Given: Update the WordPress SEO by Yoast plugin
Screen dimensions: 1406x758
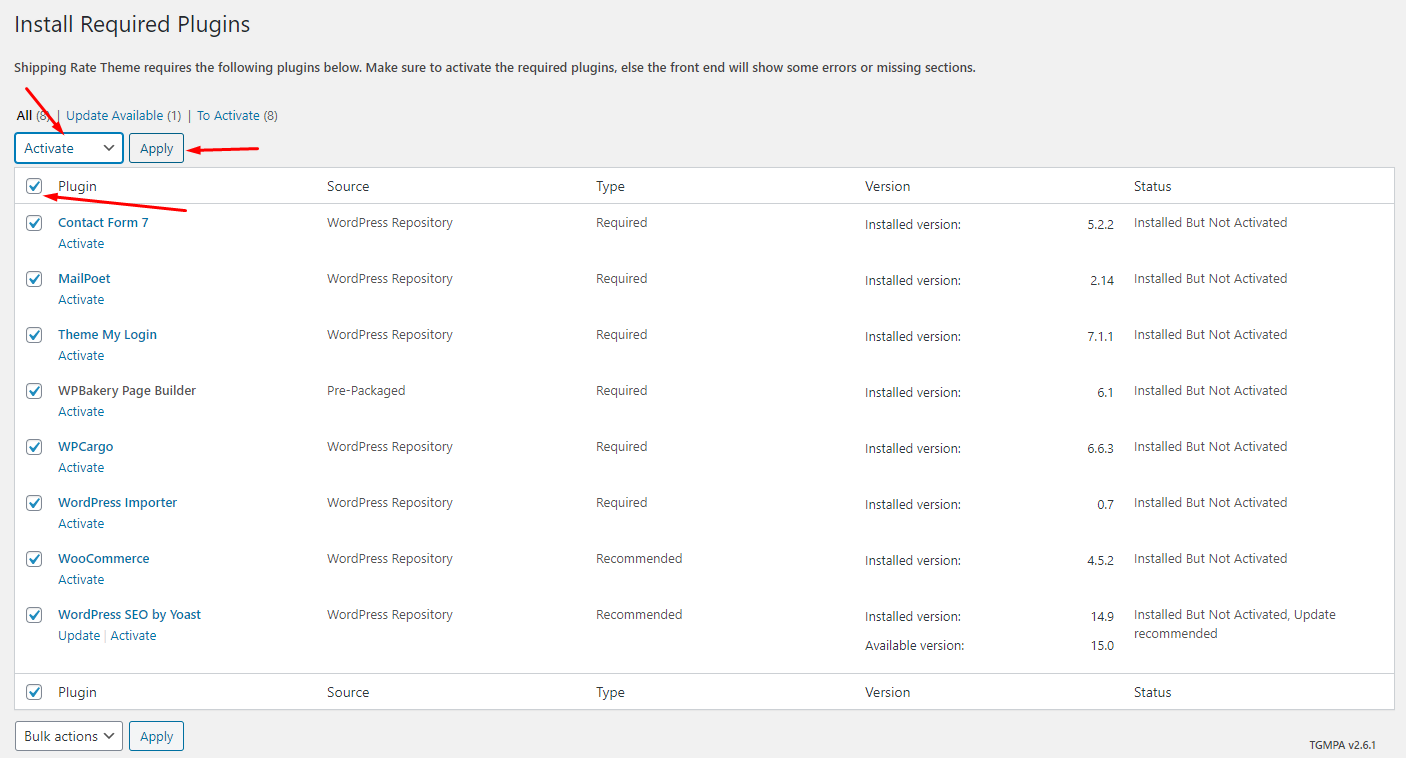Looking at the screenshot, I should click(x=79, y=636).
